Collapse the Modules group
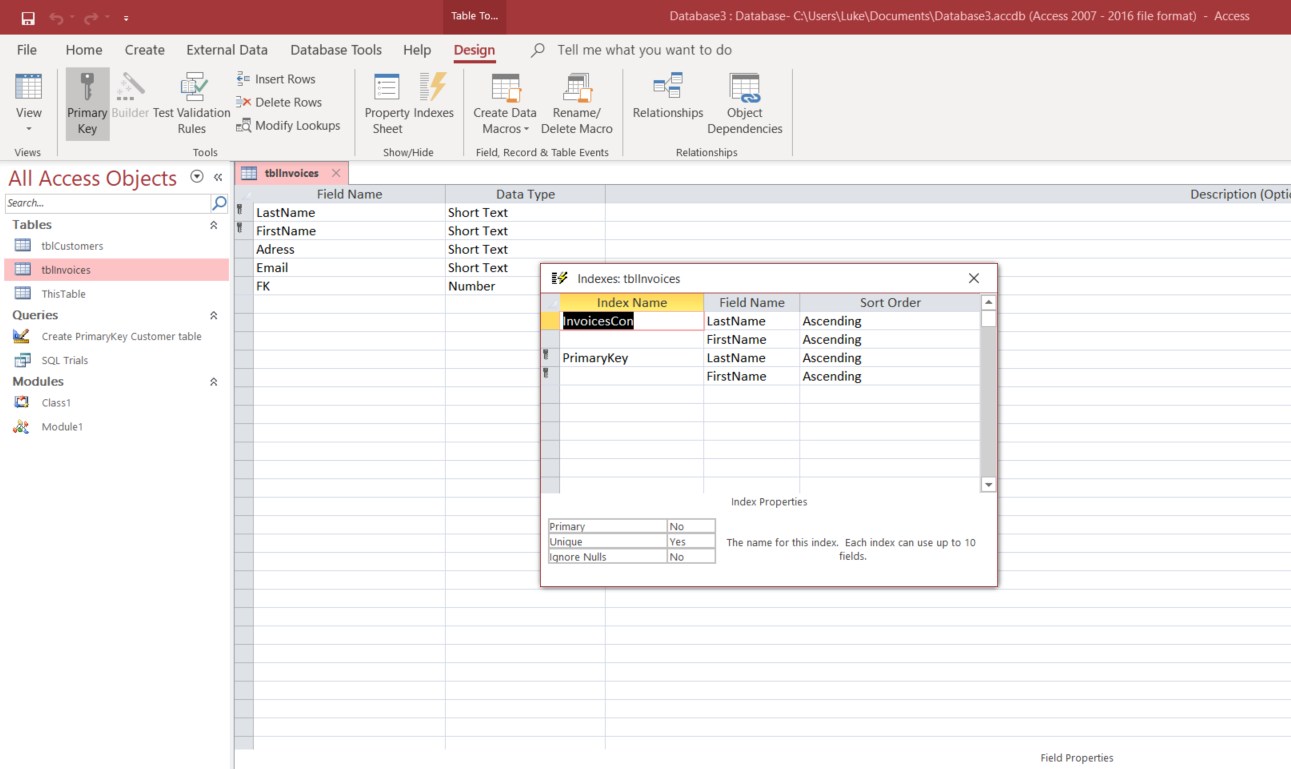The image size is (1291, 769). pos(213,382)
